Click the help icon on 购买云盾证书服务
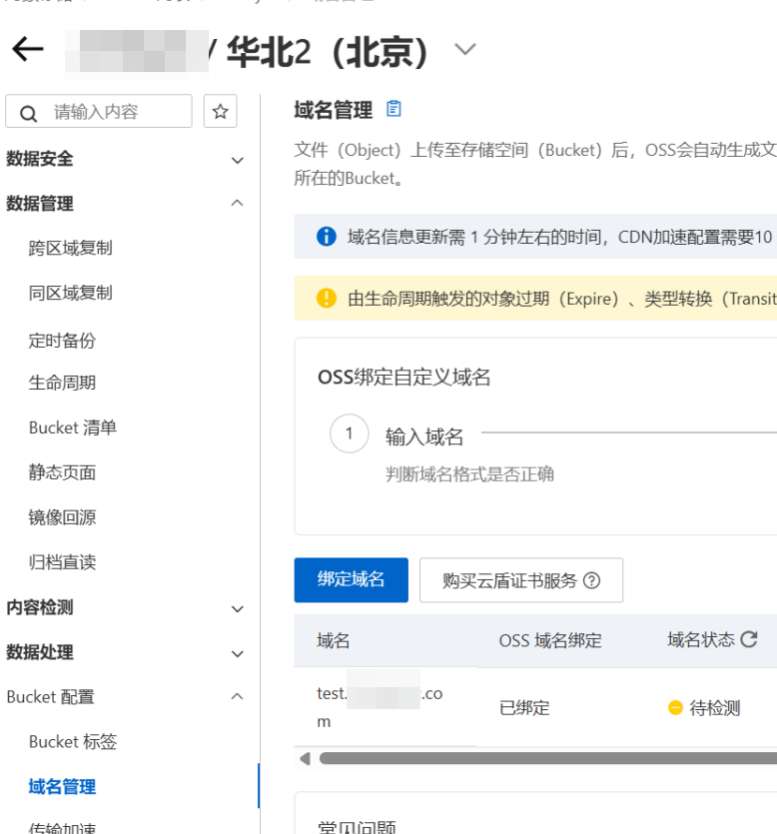The height and width of the screenshot is (834, 777). (x=592, y=581)
